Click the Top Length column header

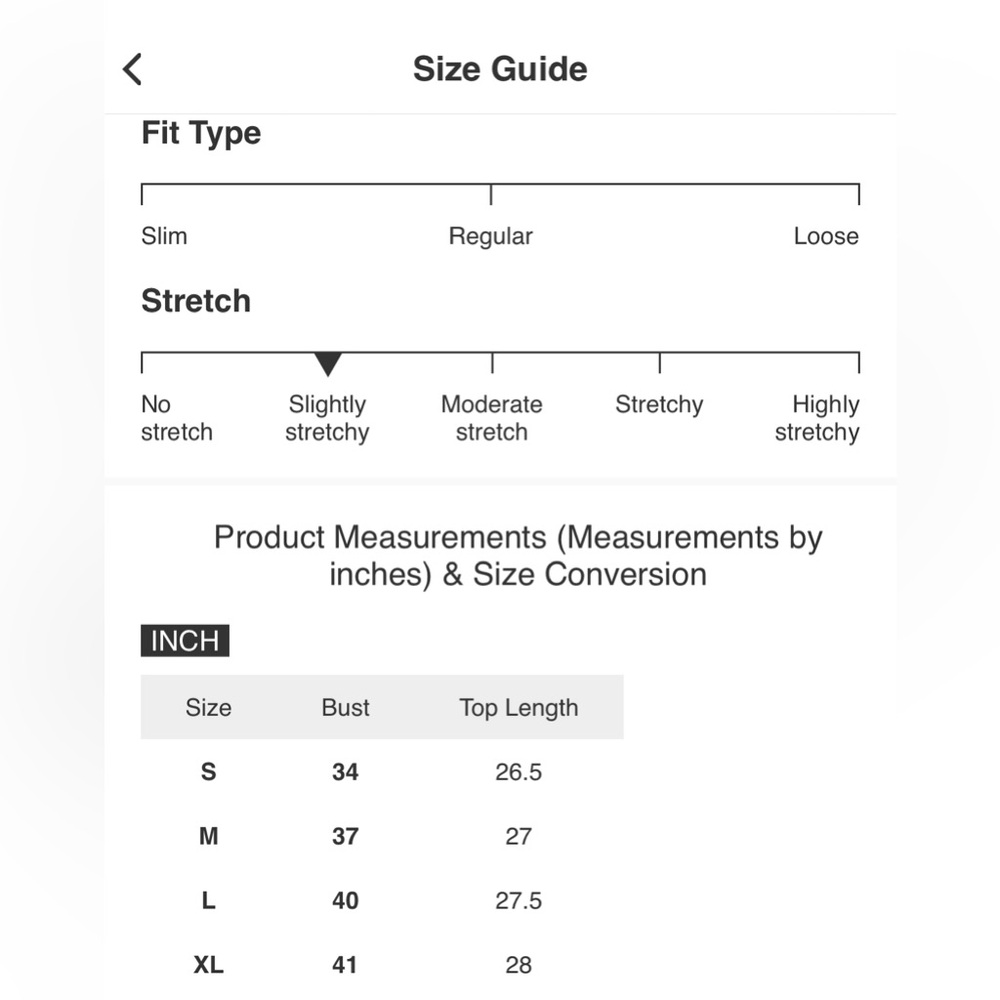[518, 708]
